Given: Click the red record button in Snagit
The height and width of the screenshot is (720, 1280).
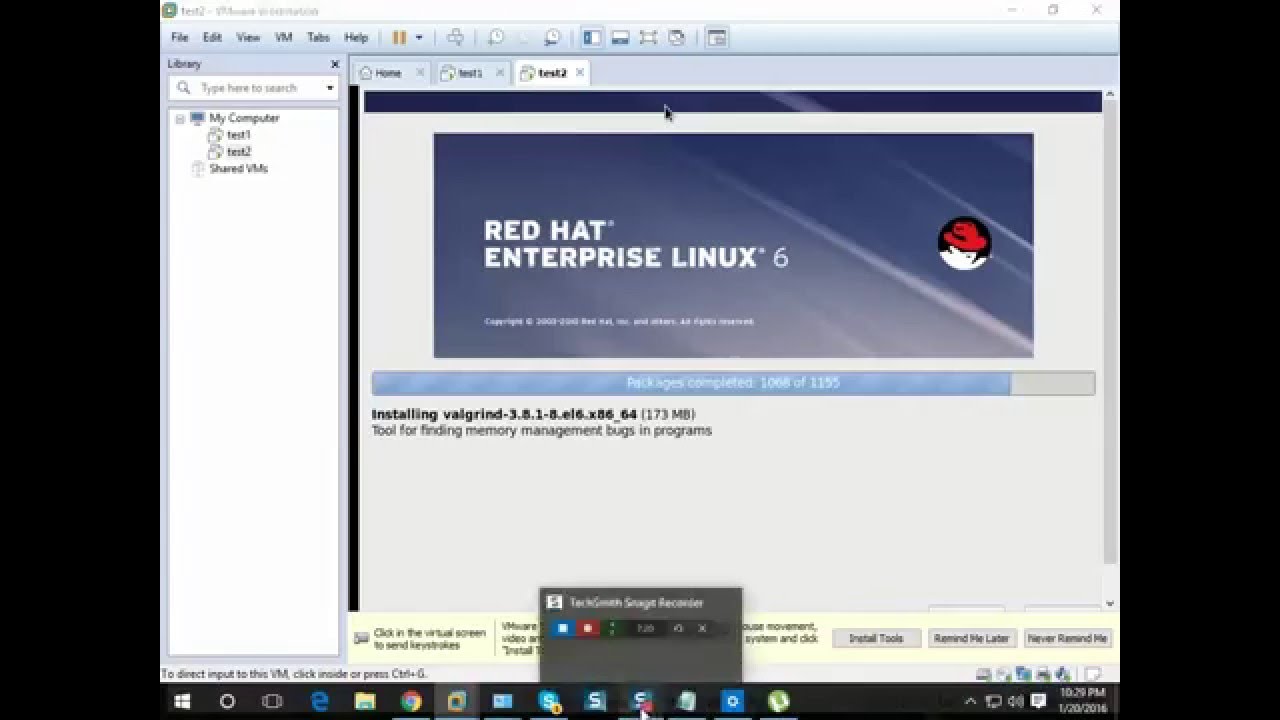Looking at the screenshot, I should (x=588, y=628).
